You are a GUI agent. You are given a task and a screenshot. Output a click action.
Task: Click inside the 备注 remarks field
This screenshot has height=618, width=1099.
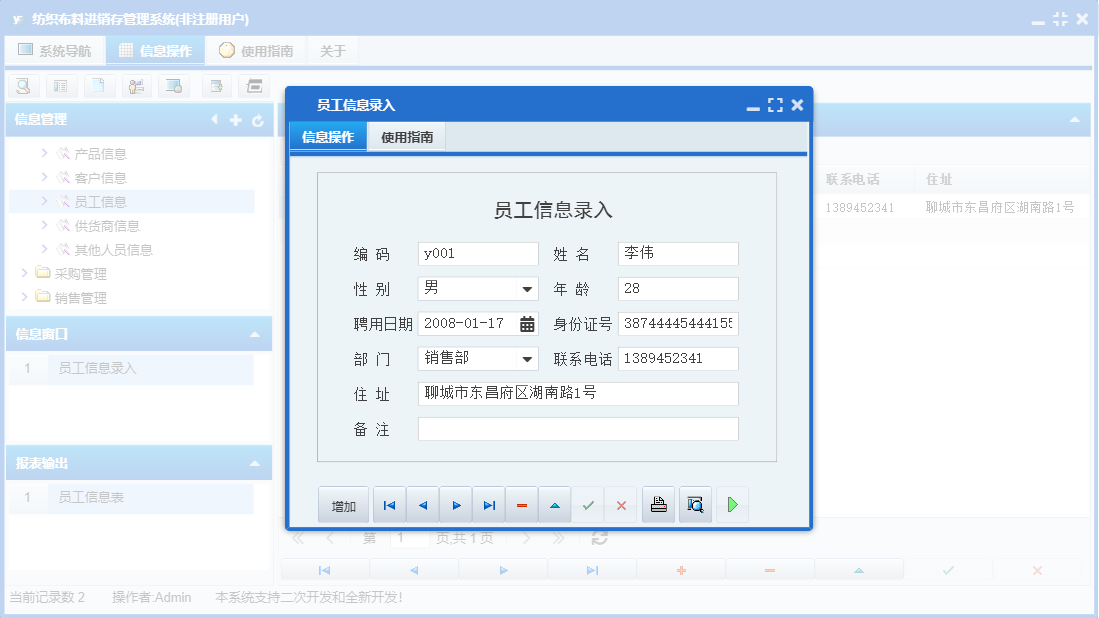(577, 429)
